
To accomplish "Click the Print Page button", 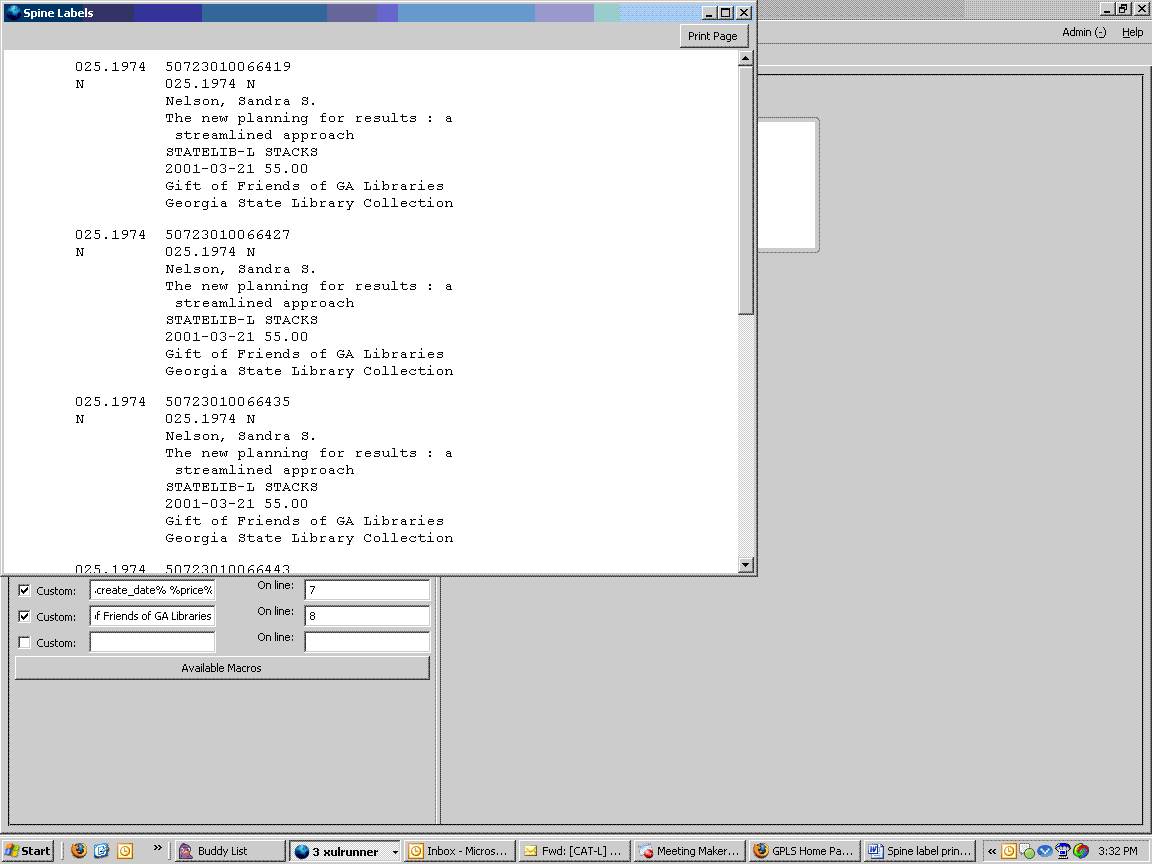I will pyautogui.click(x=712, y=36).
